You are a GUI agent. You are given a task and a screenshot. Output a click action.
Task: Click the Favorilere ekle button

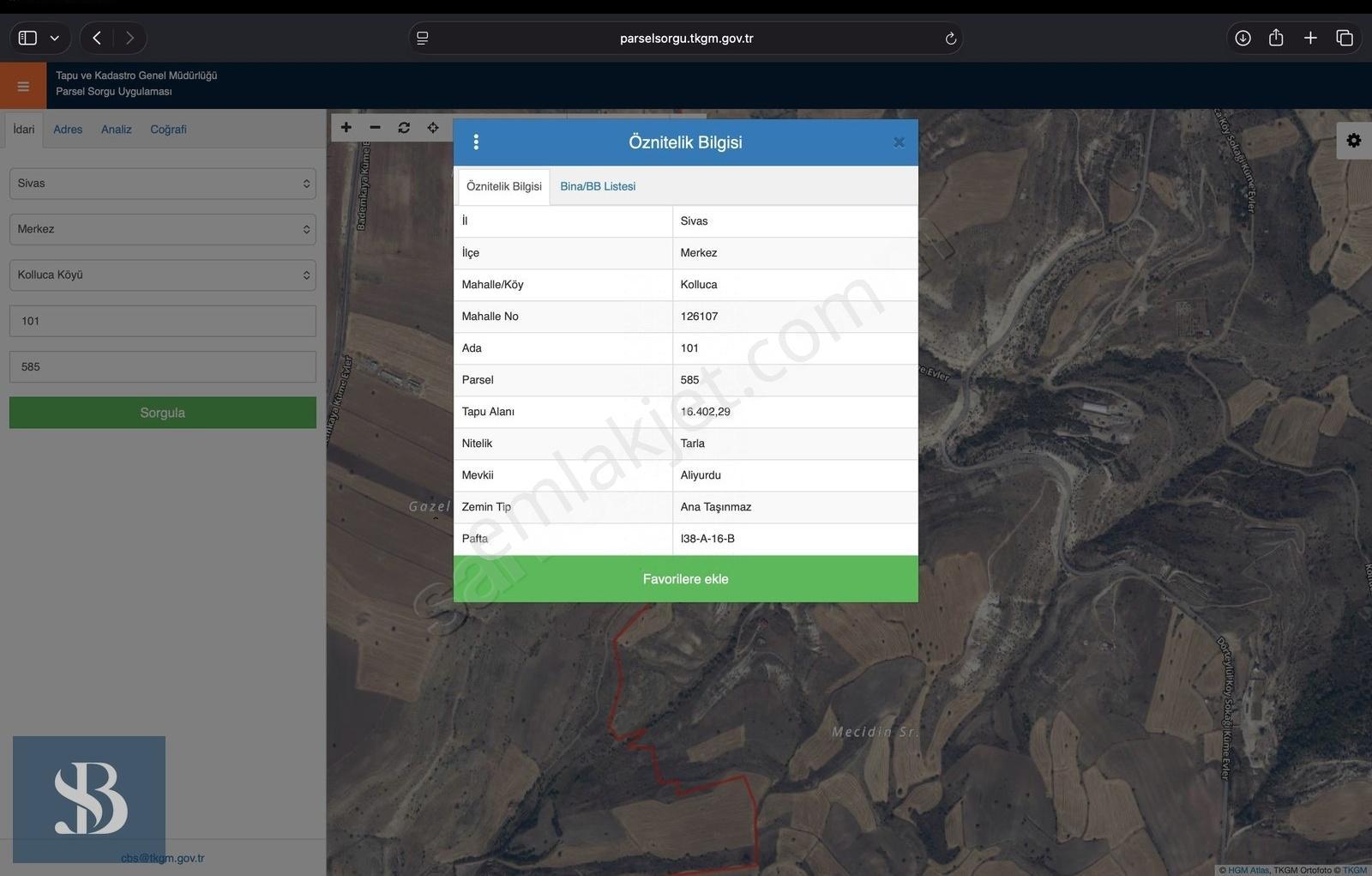point(686,579)
